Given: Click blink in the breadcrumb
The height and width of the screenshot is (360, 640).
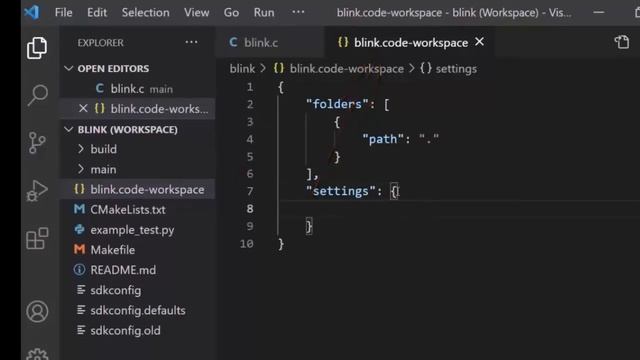Looking at the screenshot, I should 242,69.
